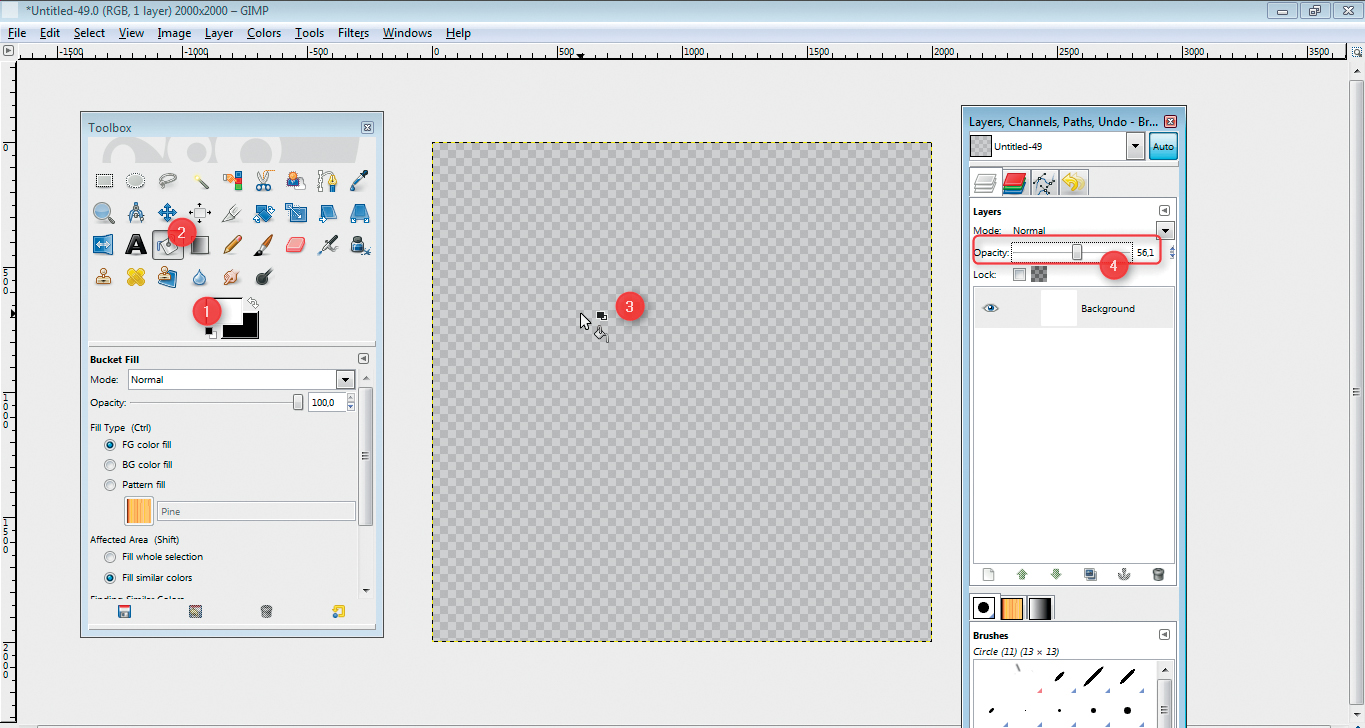Select the Ink tool
This screenshot has height=728, width=1365.
(x=360, y=245)
